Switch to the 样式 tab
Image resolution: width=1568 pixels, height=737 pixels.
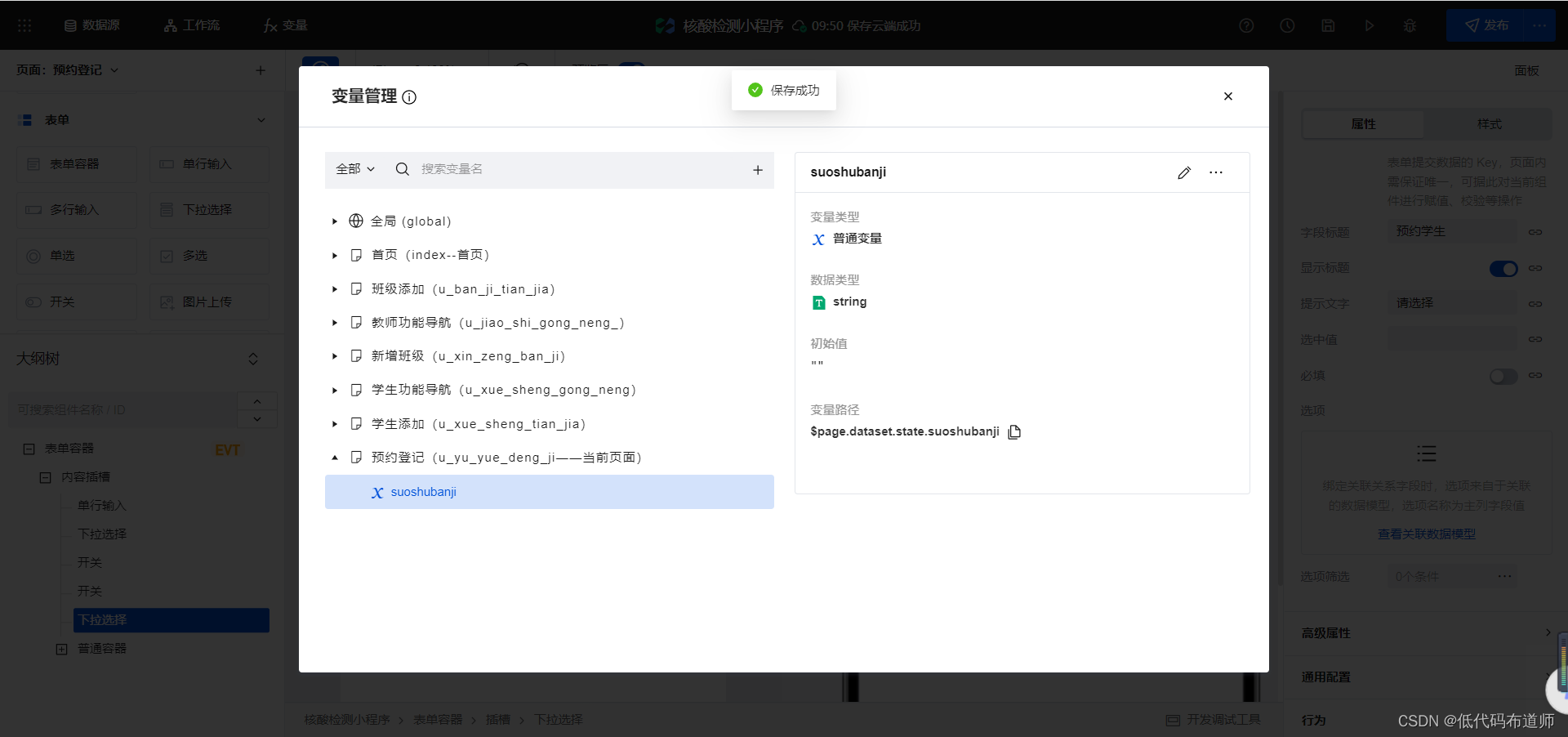(1489, 123)
